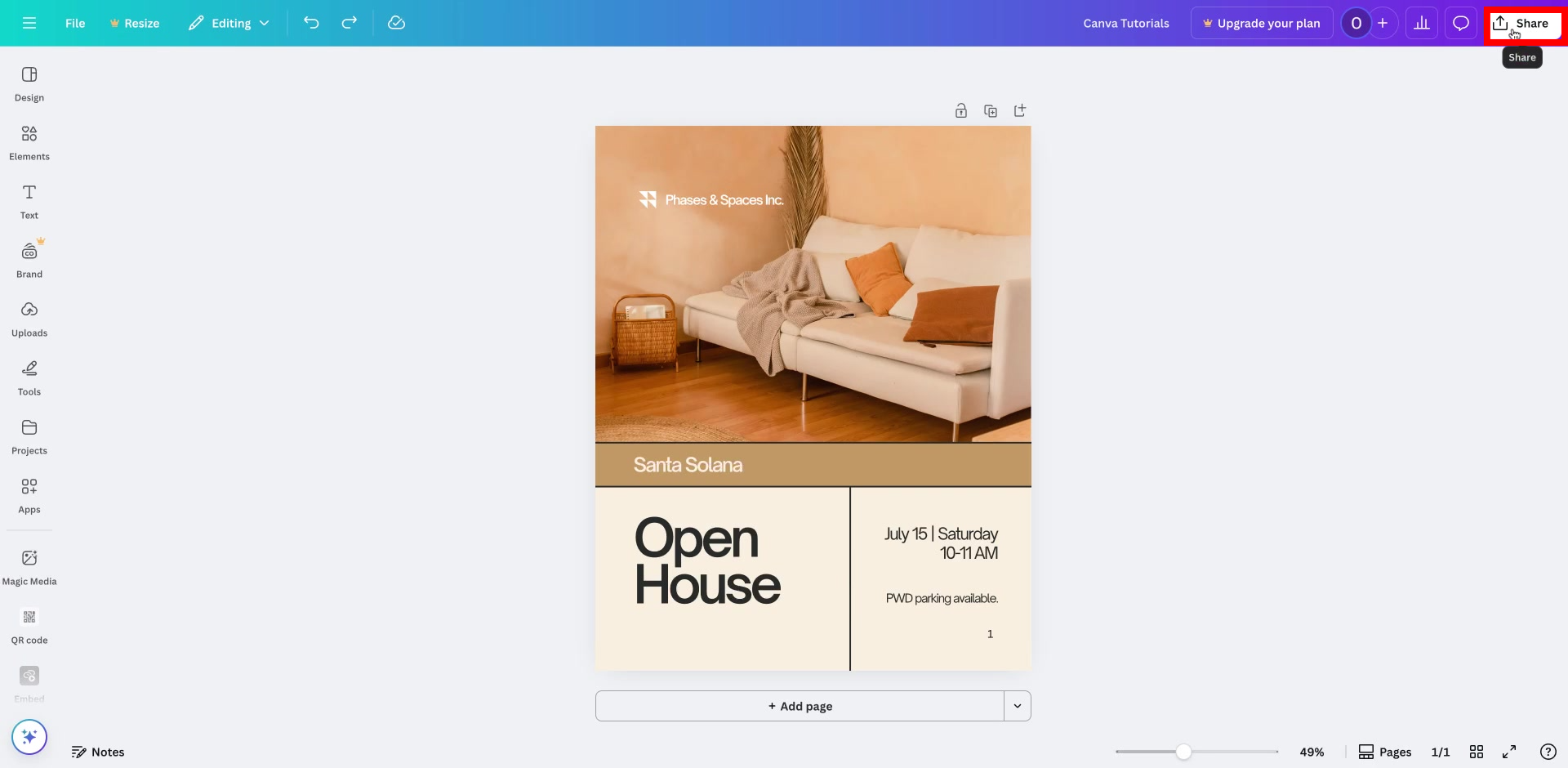
Task: Open the Brand panel
Action: (29, 258)
